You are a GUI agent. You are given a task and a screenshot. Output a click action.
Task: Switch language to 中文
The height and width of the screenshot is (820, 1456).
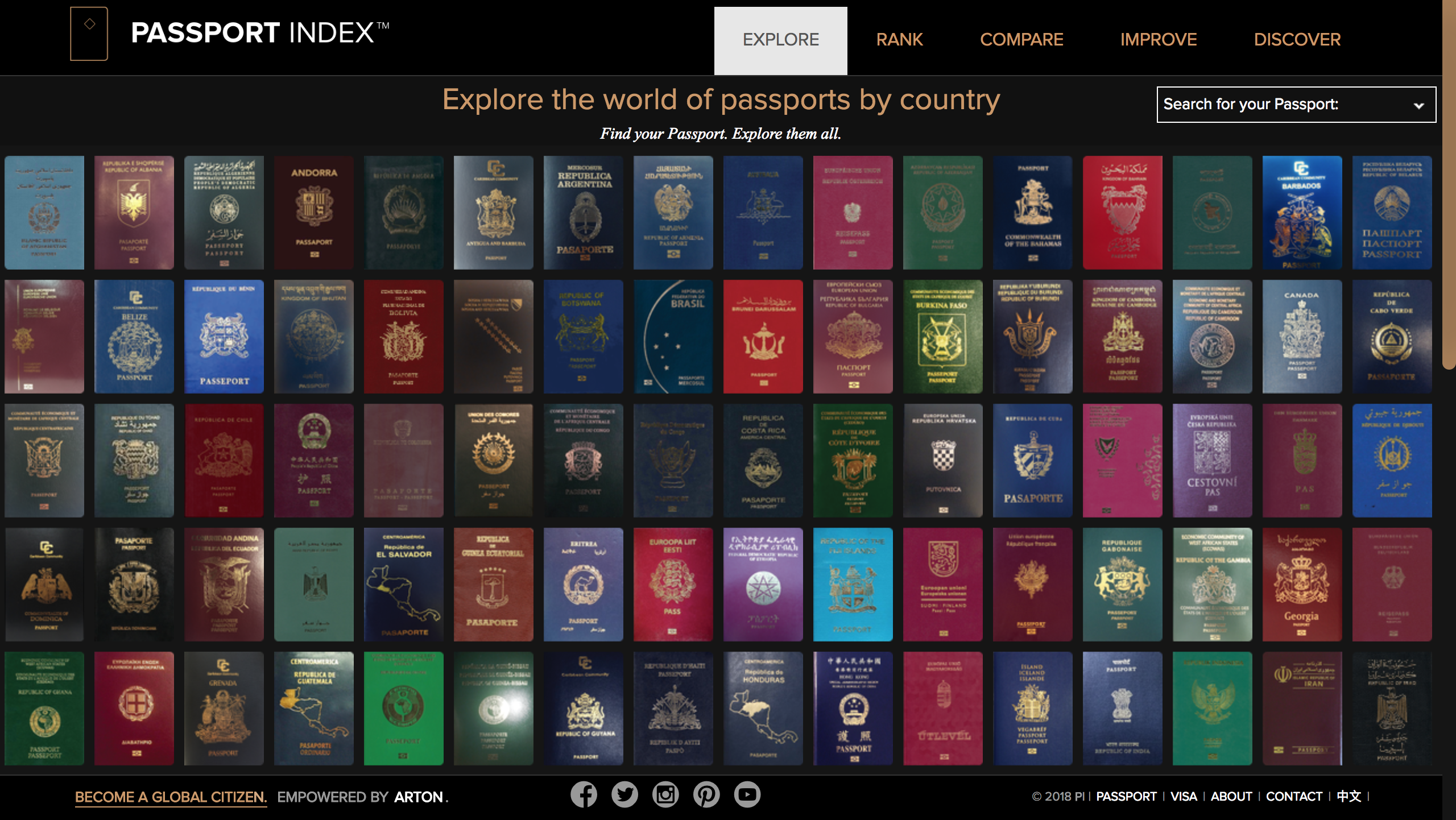coord(1349,796)
